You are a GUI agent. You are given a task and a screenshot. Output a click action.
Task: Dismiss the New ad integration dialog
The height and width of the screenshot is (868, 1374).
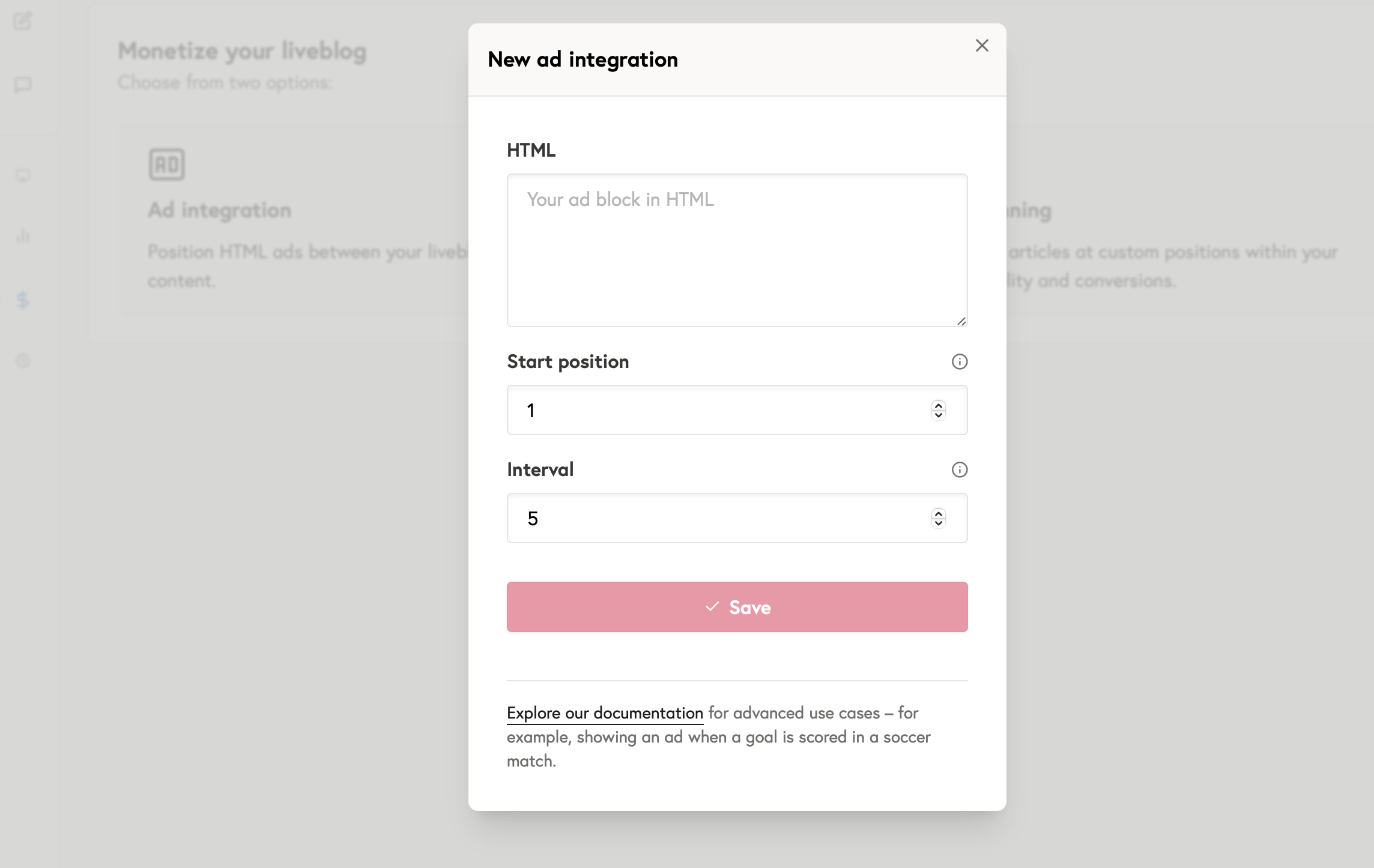(x=981, y=46)
